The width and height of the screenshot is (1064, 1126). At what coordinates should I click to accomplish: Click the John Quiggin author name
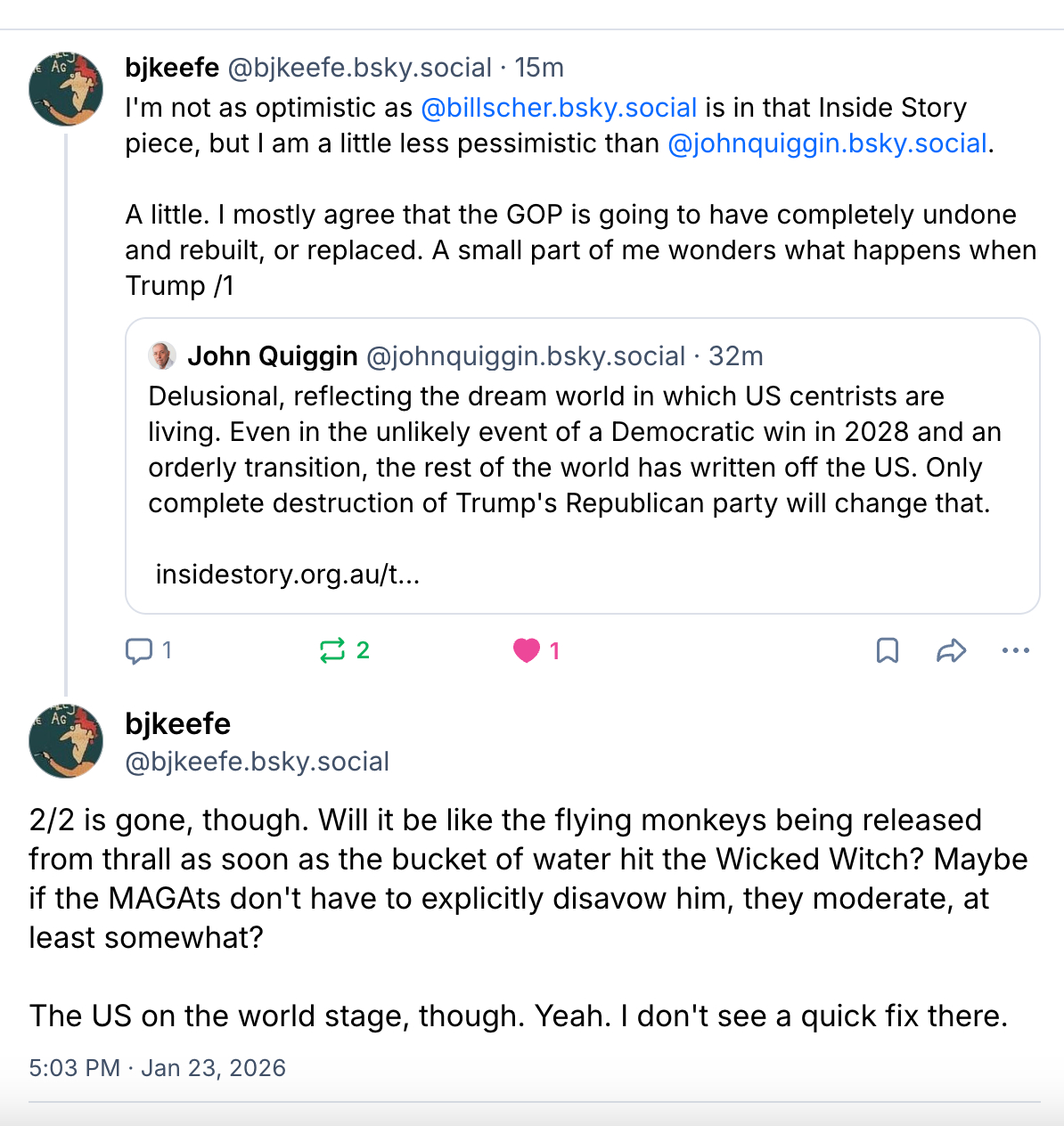coord(273,356)
